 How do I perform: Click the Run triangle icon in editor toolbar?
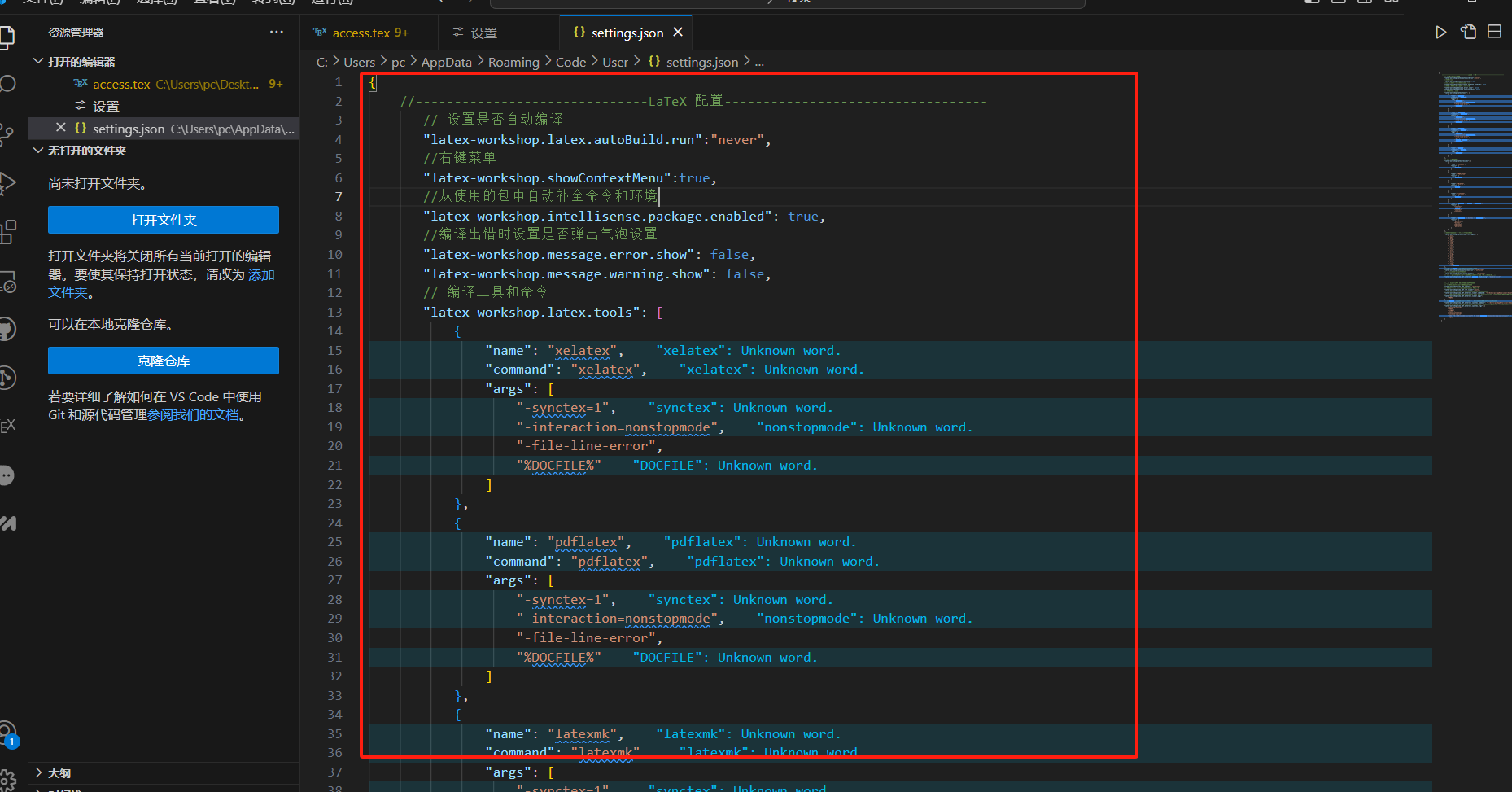coord(1441,33)
